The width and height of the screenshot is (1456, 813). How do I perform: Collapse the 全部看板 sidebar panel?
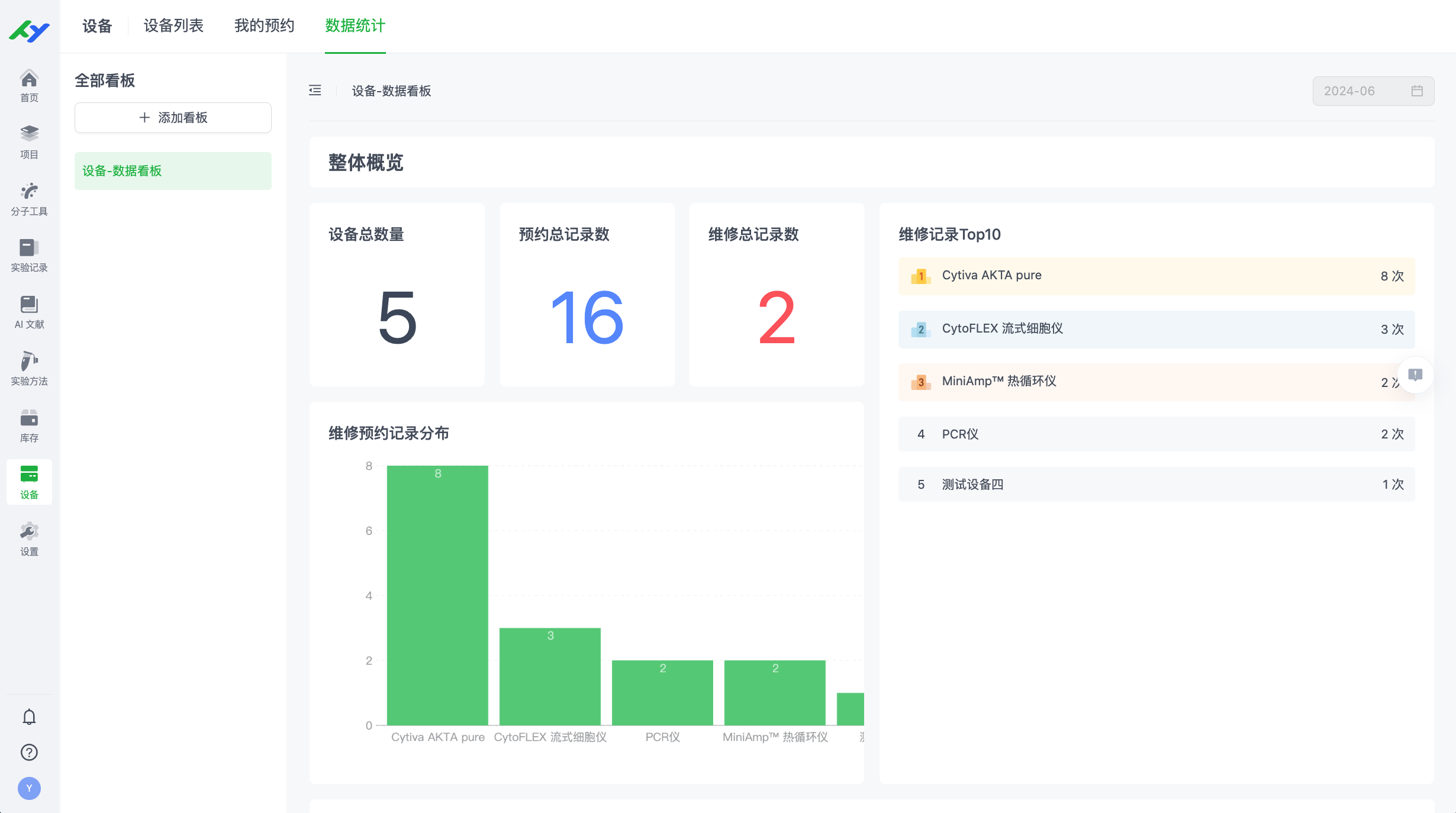click(x=315, y=91)
